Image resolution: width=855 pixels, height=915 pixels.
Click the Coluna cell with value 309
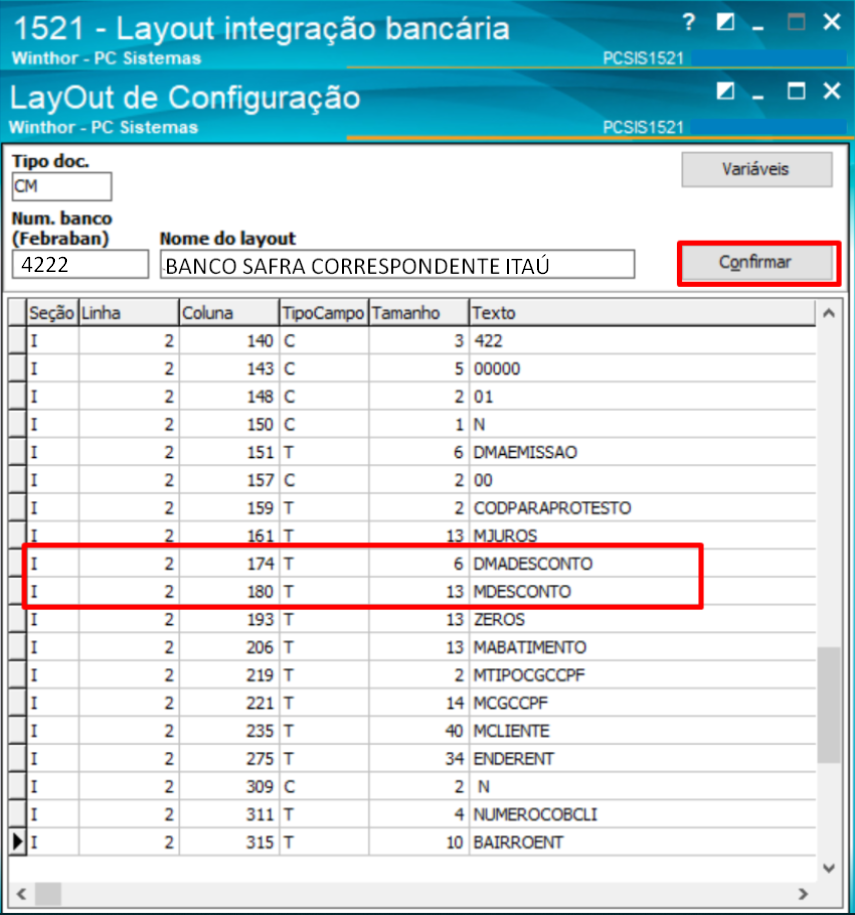(x=229, y=787)
